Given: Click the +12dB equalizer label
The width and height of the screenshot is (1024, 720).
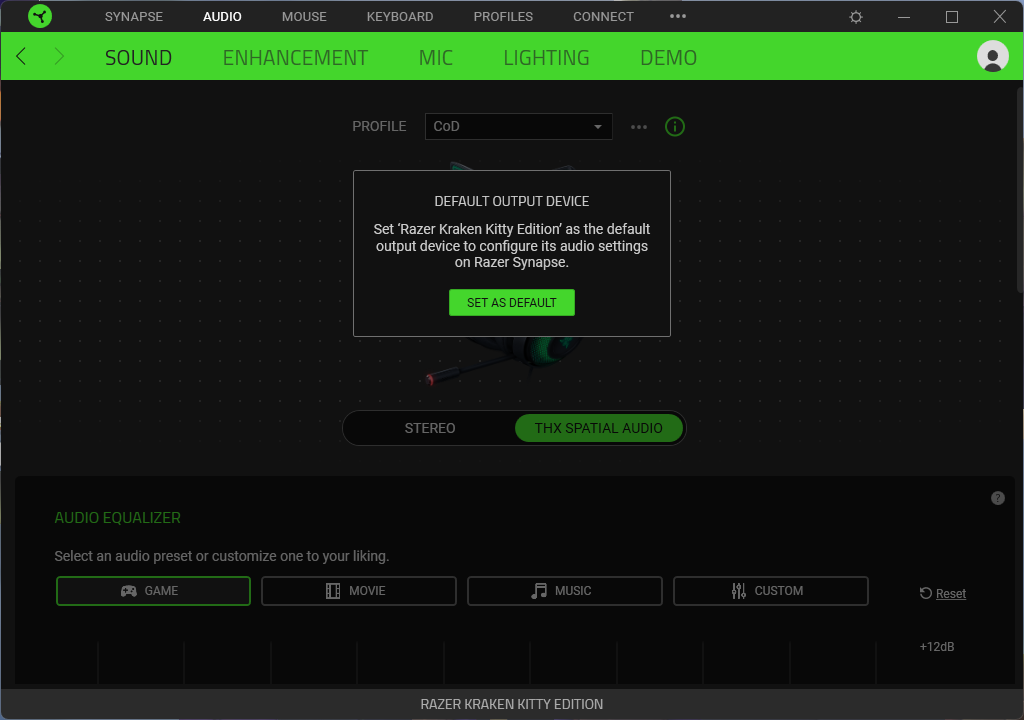Looking at the screenshot, I should (936, 646).
